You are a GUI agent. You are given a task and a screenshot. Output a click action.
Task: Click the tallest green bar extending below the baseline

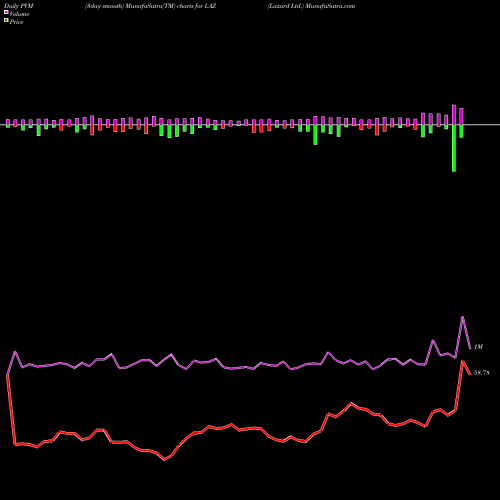click(x=454, y=148)
